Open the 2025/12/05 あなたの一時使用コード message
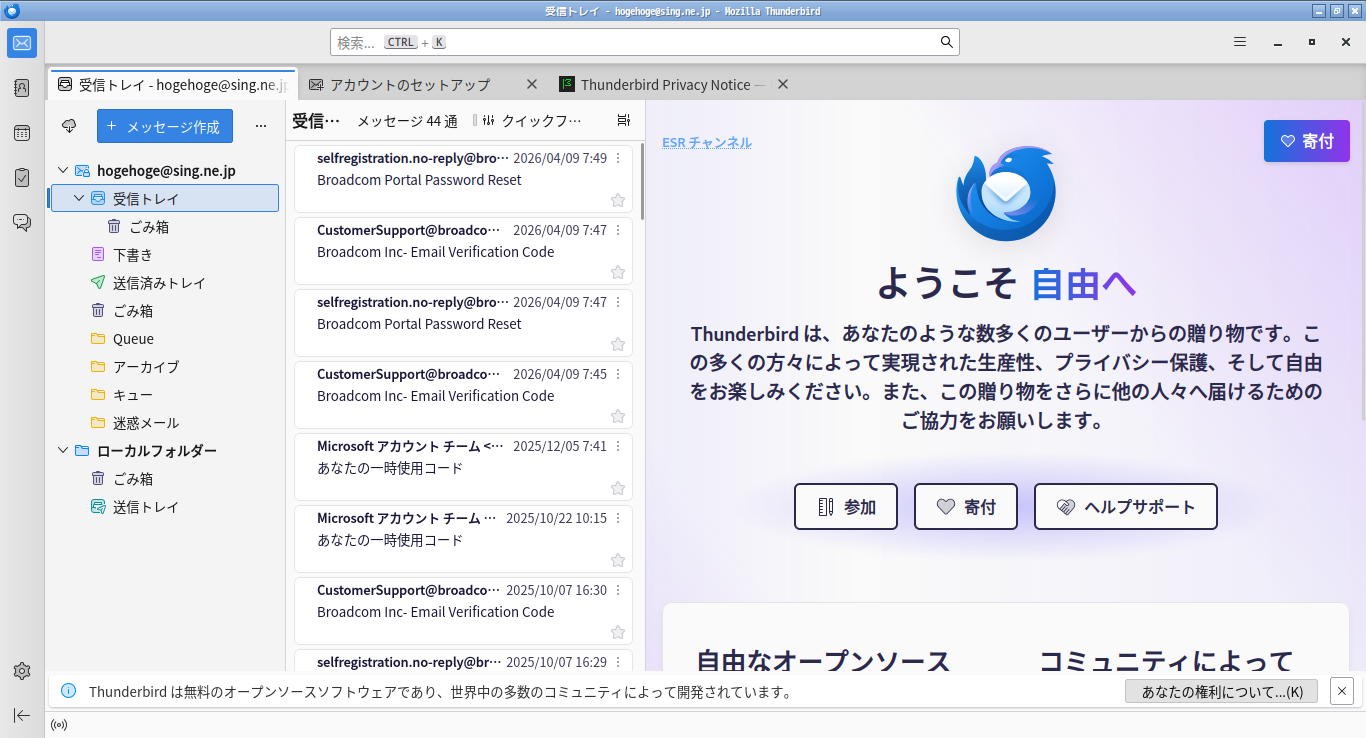Image resolution: width=1366 pixels, height=738 pixels. 463,467
